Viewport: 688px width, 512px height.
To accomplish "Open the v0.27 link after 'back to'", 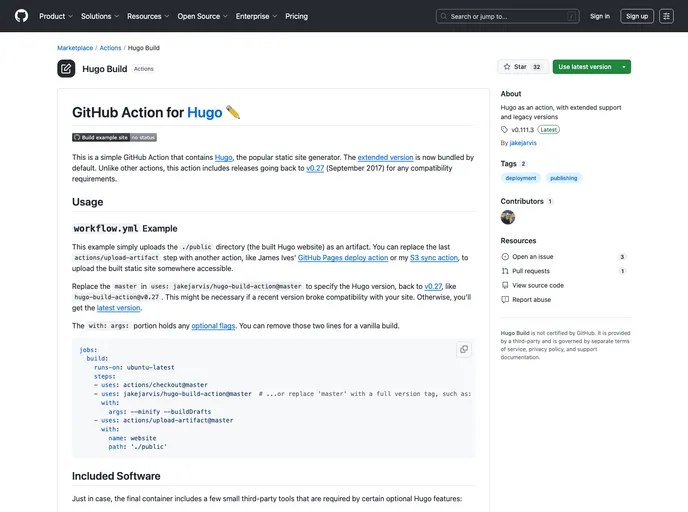I will coord(433,286).
